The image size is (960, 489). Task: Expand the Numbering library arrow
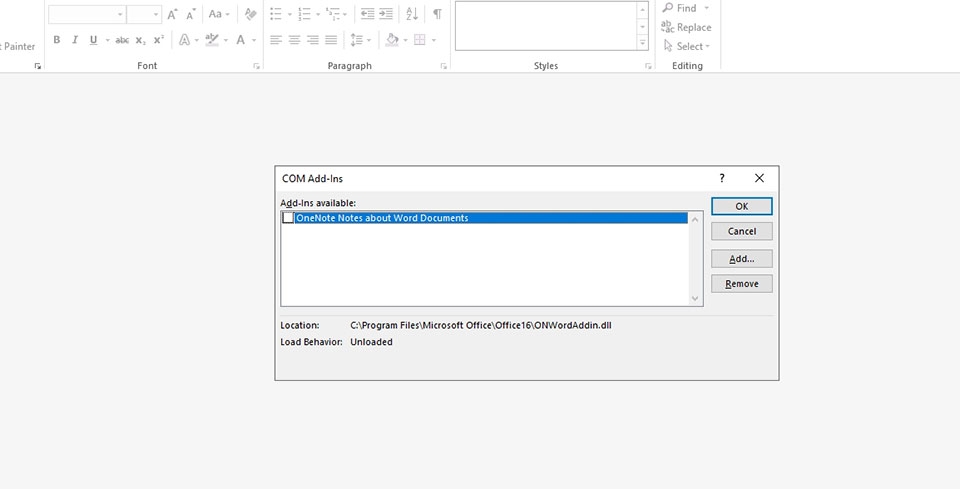point(318,14)
